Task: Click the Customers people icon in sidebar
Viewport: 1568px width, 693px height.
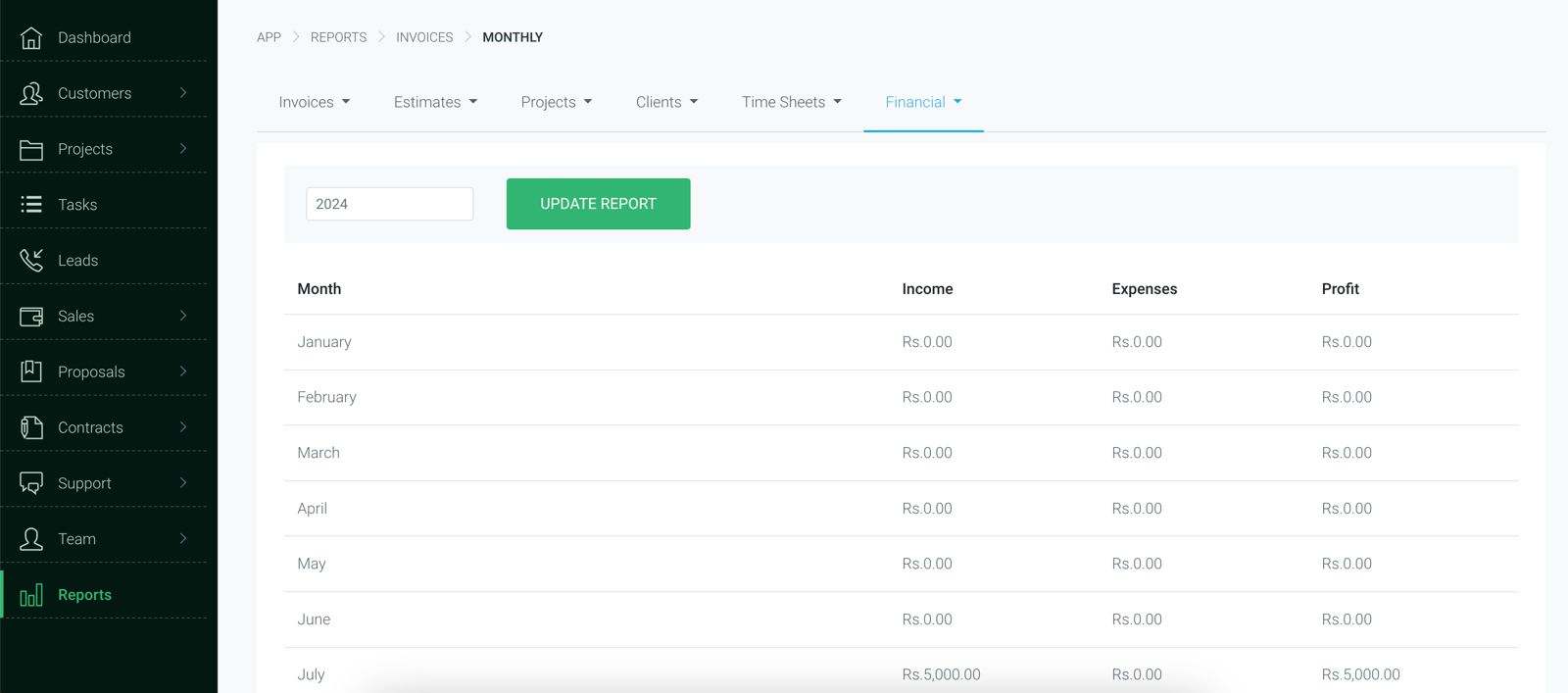Action: click(31, 93)
